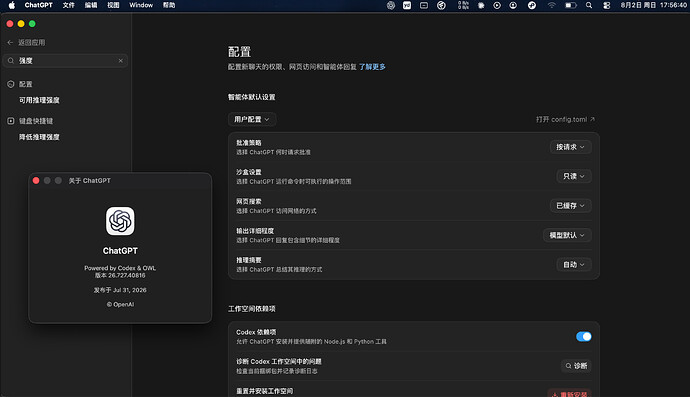Viewport: 690px width, 397px height.
Task: Click the battery status icon
Action: point(571,5)
